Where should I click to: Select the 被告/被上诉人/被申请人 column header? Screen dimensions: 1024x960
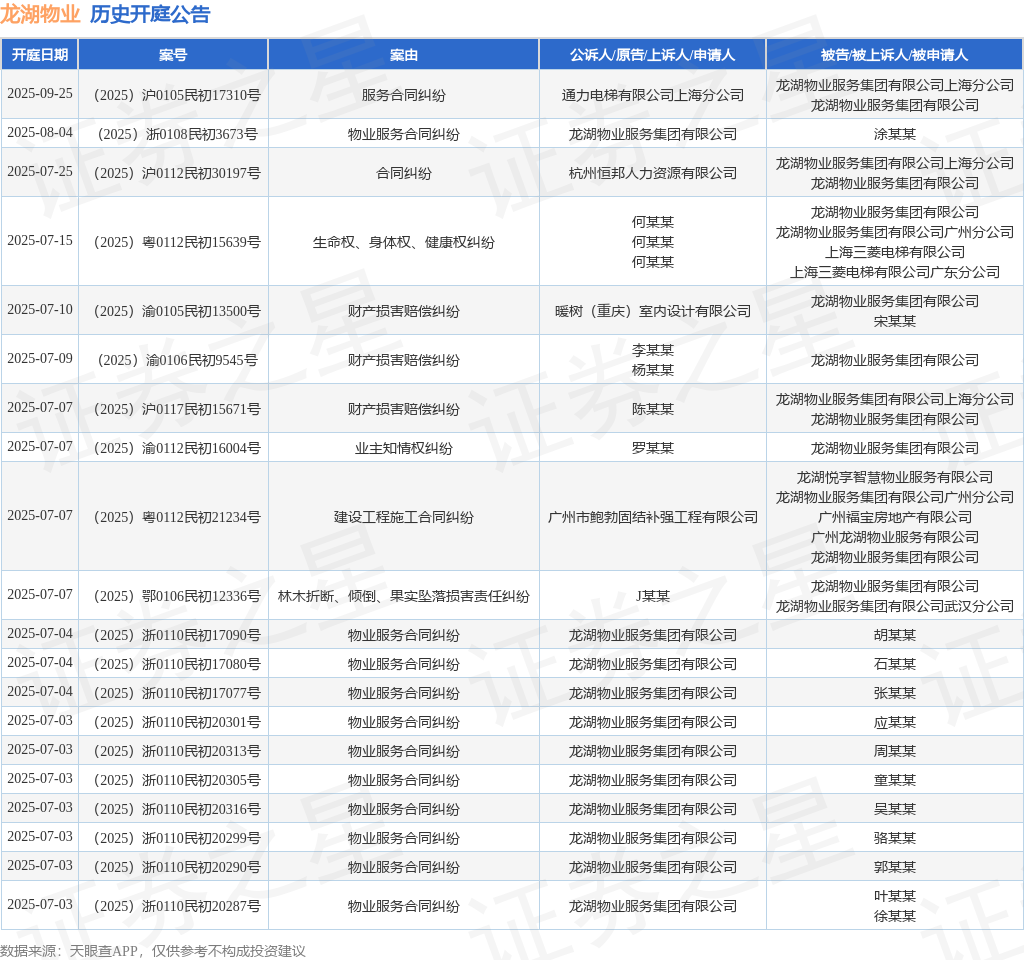tap(895, 55)
